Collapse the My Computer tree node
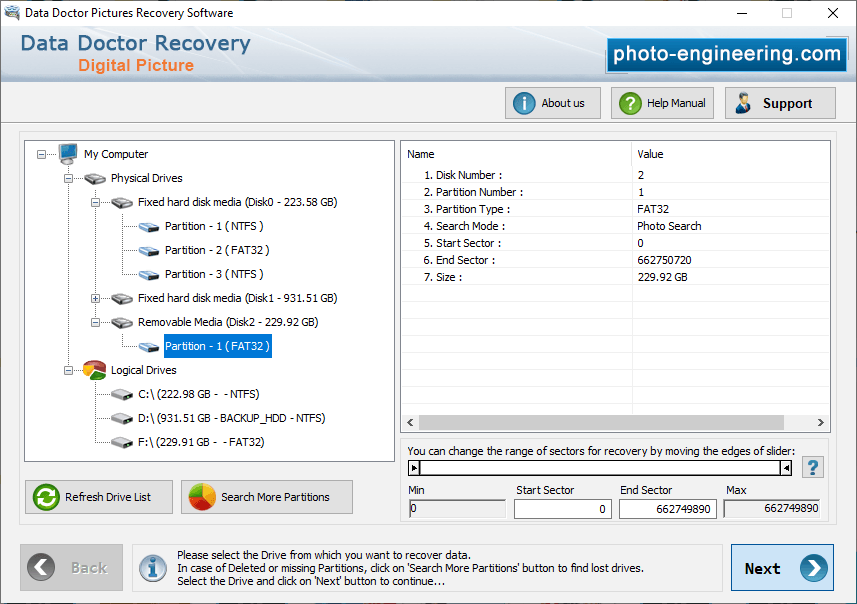857x604 pixels. [x=42, y=154]
